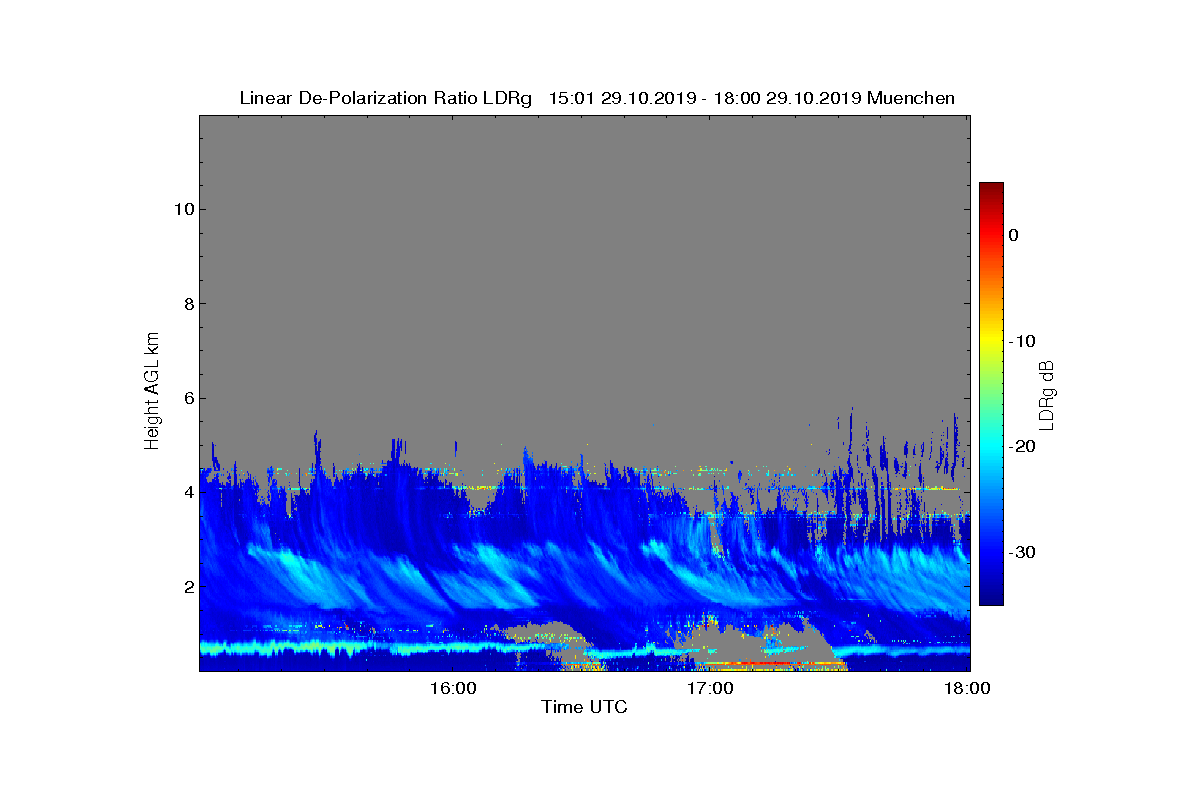The width and height of the screenshot is (1200, 800).
Task: Click the 17:00 time tick label
Action: pos(710,688)
